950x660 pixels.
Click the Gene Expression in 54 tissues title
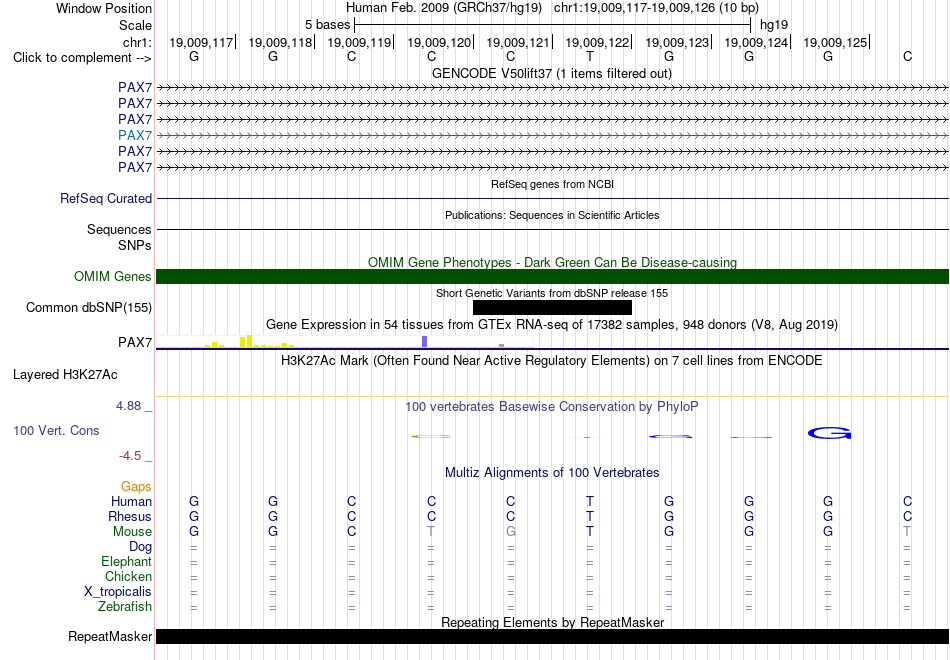click(552, 325)
